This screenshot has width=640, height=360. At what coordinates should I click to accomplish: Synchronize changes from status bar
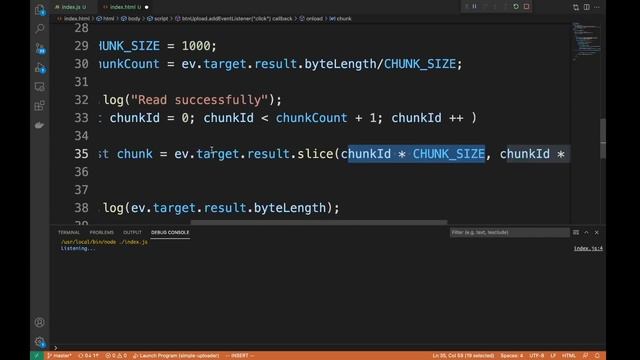point(88,356)
